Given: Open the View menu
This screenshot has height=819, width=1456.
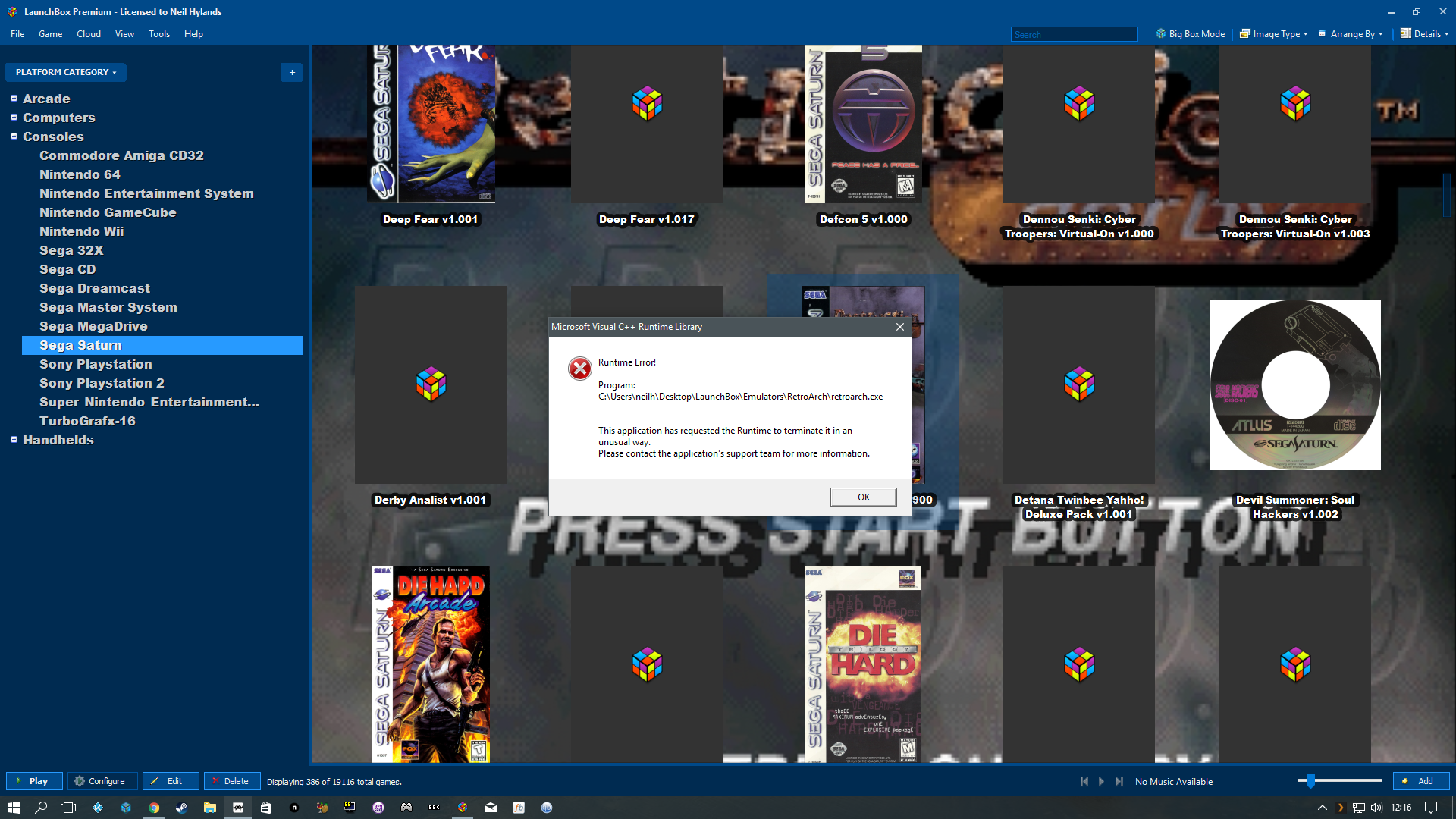Looking at the screenshot, I should pos(124,34).
